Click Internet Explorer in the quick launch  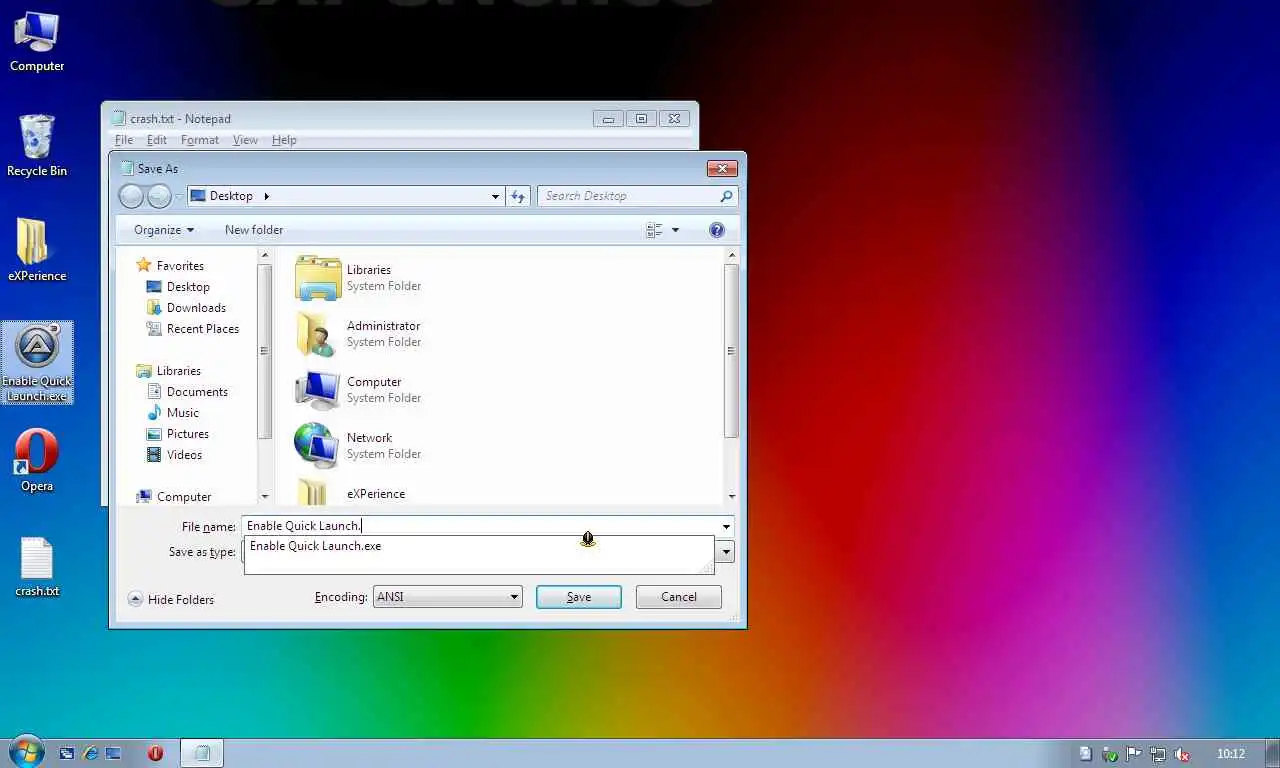pos(90,753)
